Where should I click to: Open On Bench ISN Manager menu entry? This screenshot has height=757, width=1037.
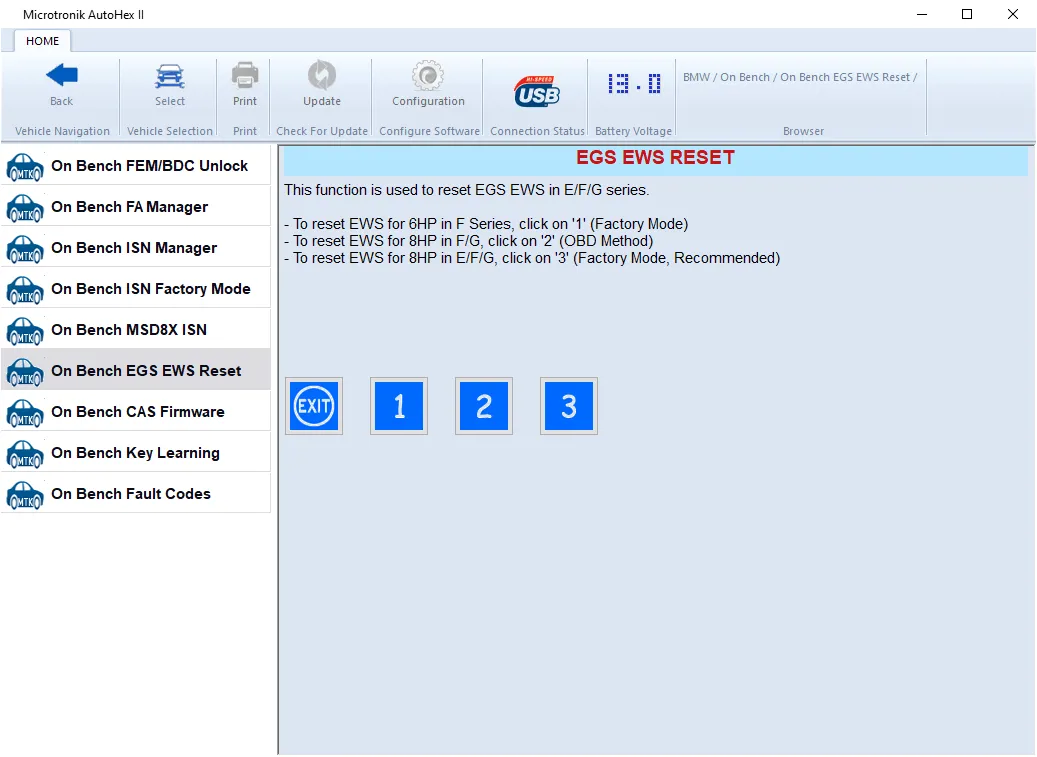point(136,247)
